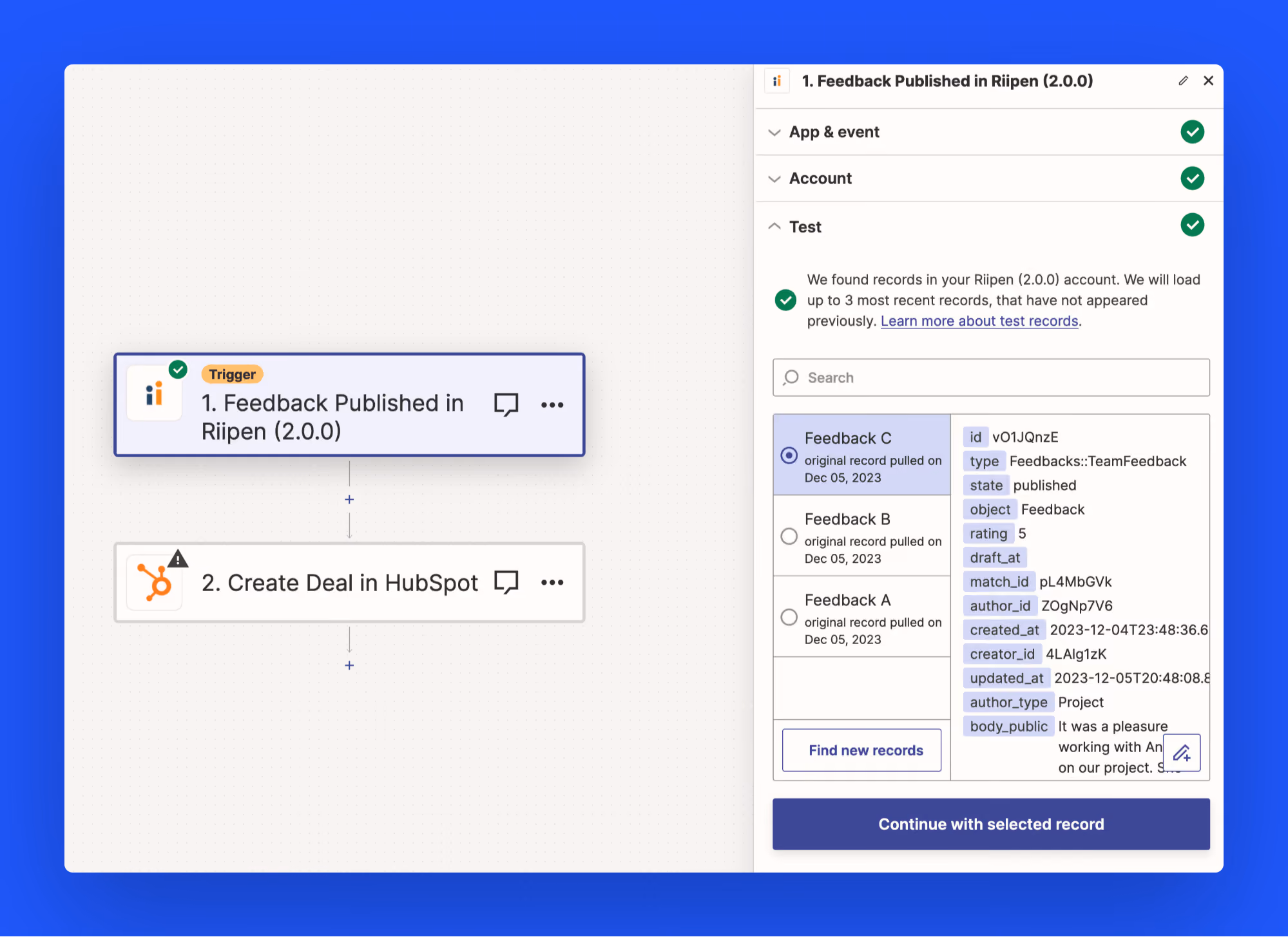Image resolution: width=1288 pixels, height=937 pixels.
Task: Click the author_id value ZOgNp7V6
Action: [x=1077, y=606]
